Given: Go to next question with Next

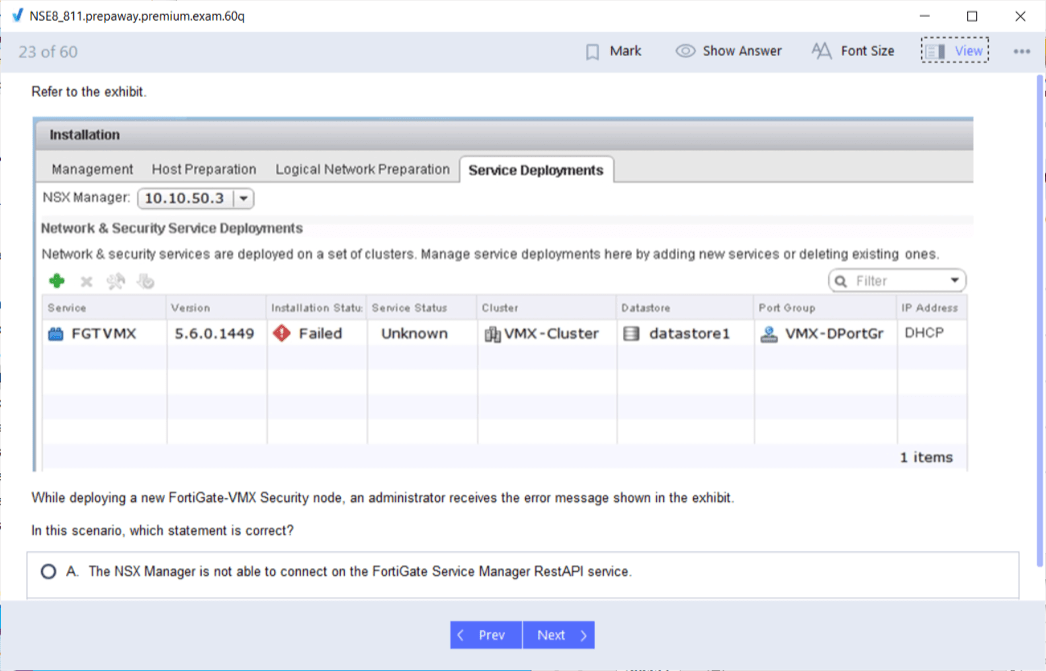Looking at the screenshot, I should pos(559,635).
